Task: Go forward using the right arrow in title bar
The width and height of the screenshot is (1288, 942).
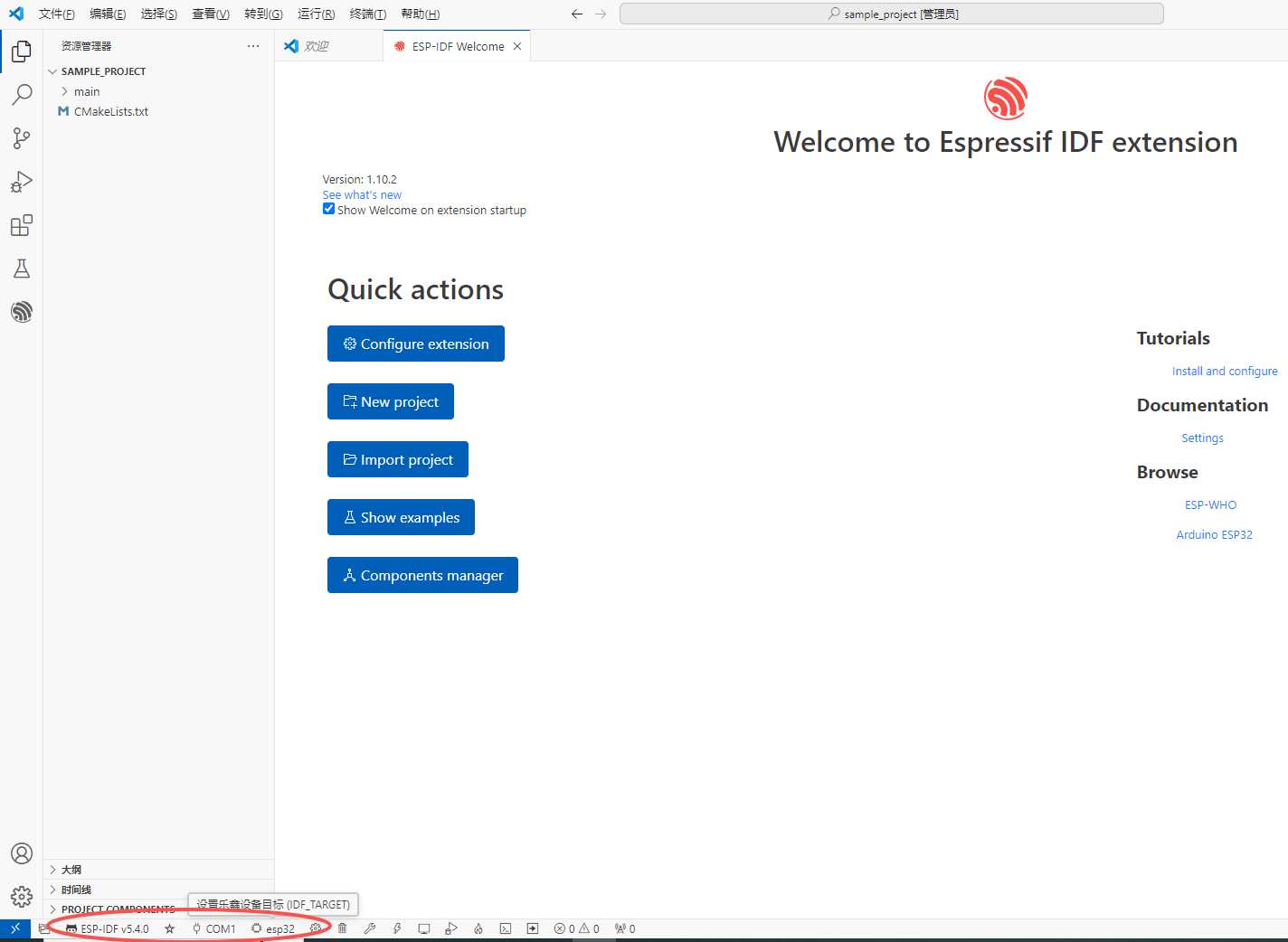Action: click(x=601, y=14)
